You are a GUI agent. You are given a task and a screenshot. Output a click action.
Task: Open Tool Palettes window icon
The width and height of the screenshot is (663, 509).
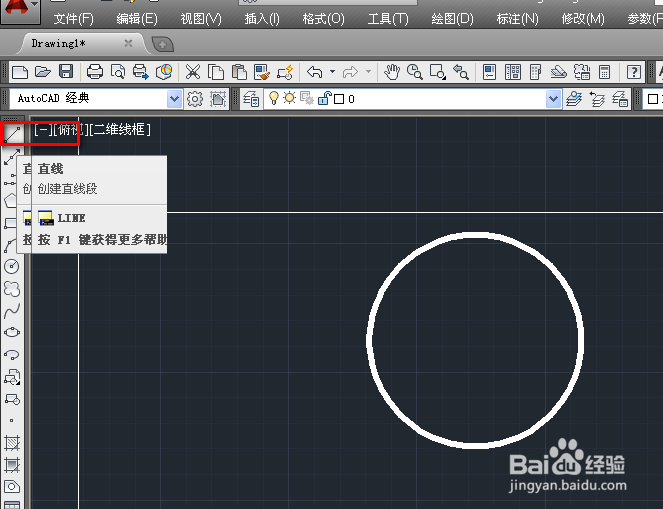coord(535,72)
